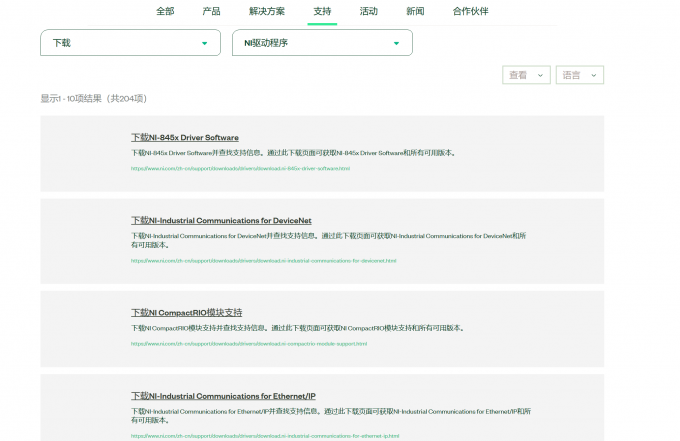The width and height of the screenshot is (680, 441).
Task: Switch to the 全部 tab
Action: click(x=165, y=11)
